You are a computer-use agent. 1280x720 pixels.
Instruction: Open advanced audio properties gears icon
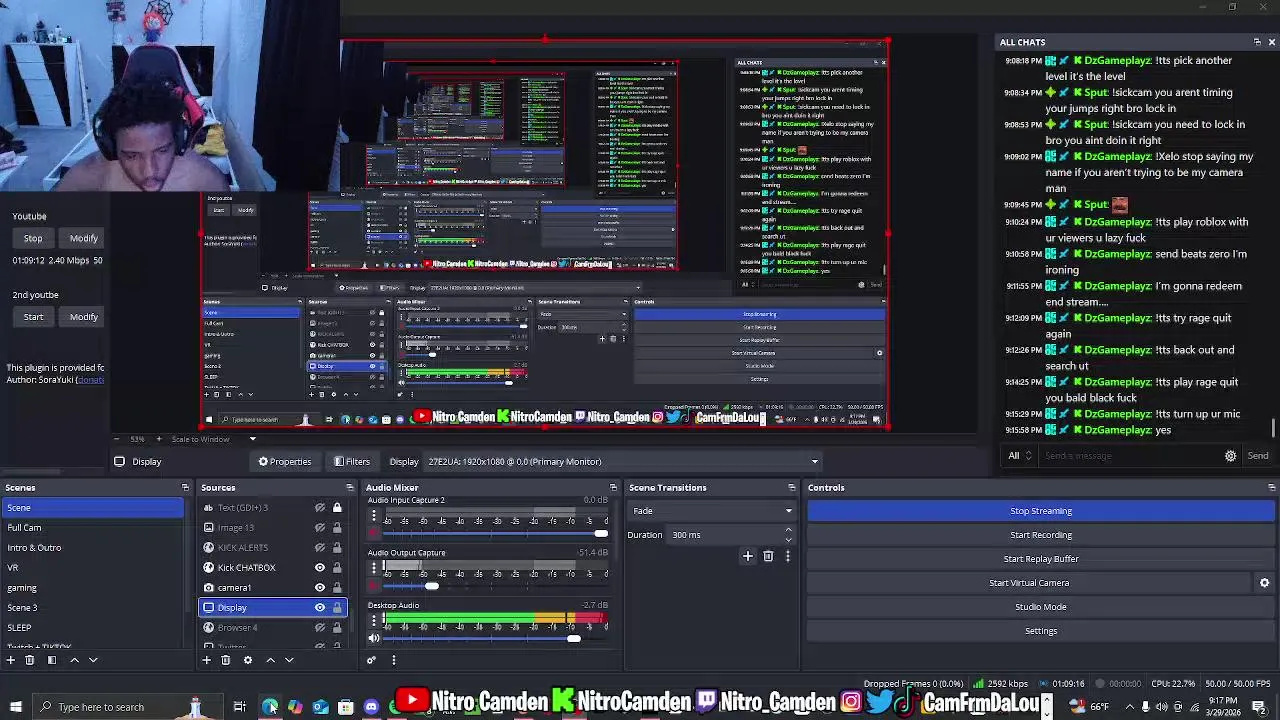click(371, 660)
